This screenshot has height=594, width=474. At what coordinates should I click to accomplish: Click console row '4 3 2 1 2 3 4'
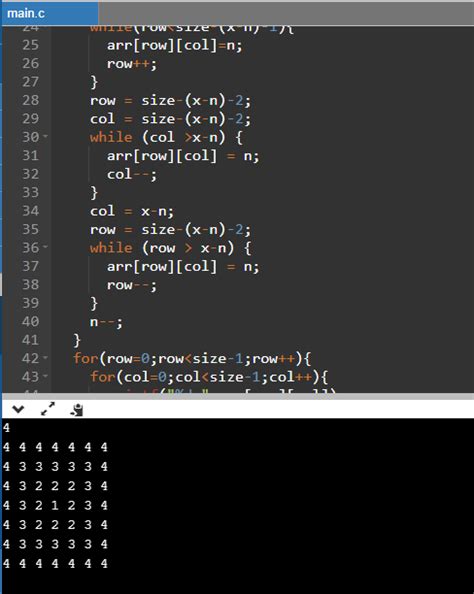55,505
